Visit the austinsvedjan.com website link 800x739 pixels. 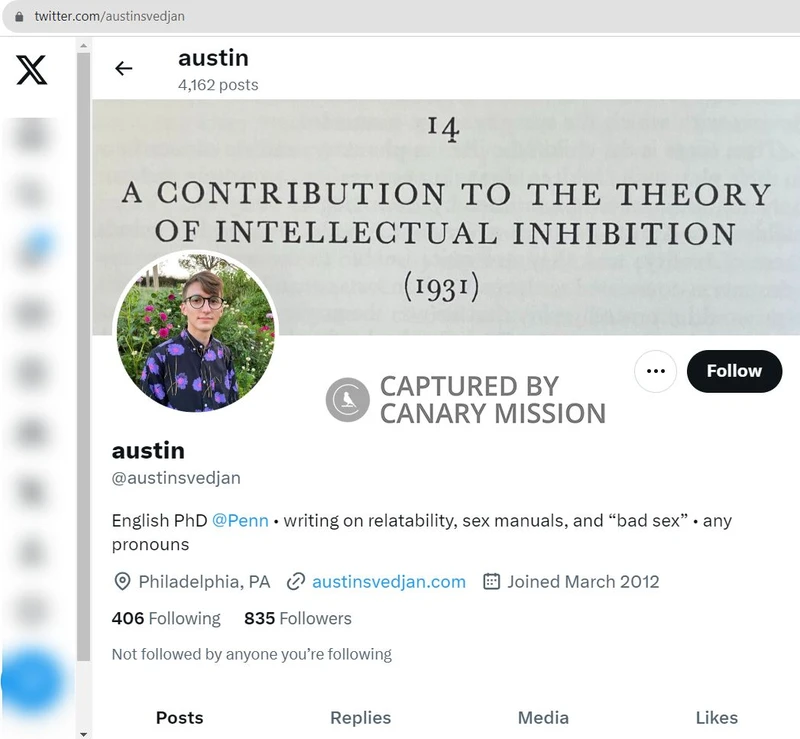[389, 581]
